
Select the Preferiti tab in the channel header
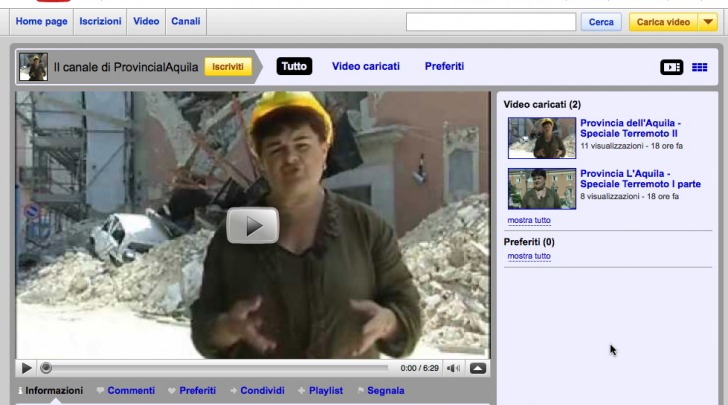coord(444,66)
